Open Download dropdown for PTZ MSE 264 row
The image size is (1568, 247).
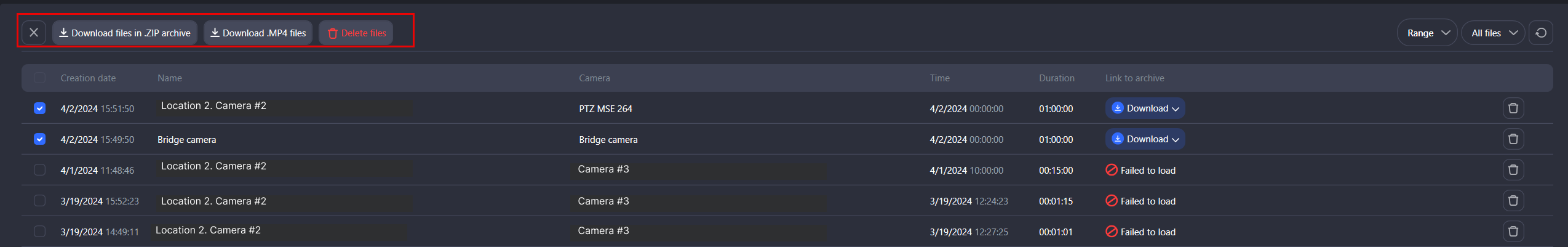[x=1145, y=108]
